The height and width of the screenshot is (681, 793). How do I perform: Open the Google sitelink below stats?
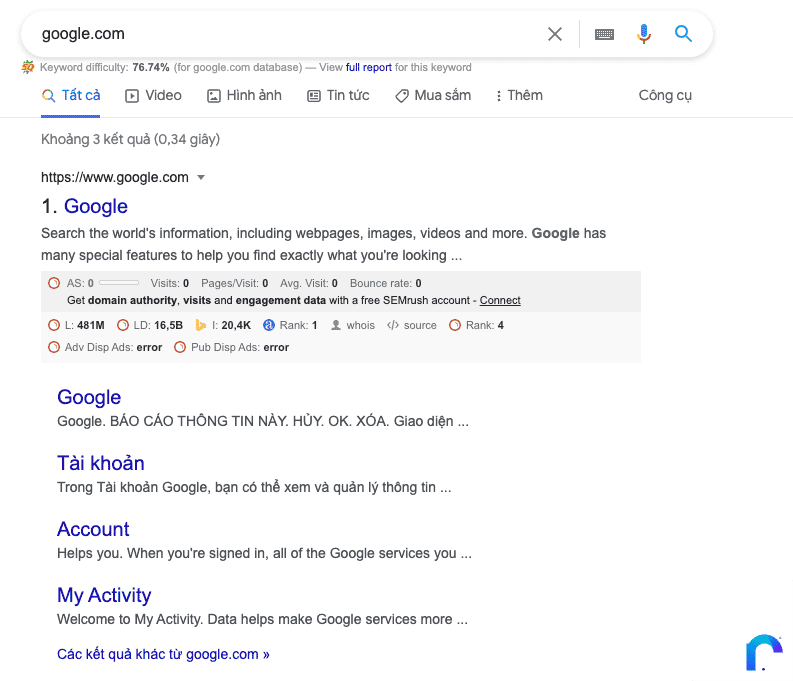click(x=89, y=397)
